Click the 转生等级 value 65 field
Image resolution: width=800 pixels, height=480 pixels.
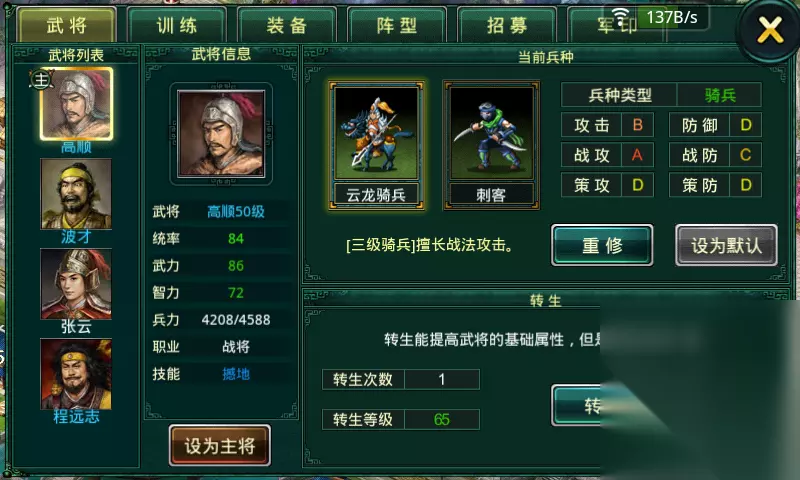(x=442, y=419)
